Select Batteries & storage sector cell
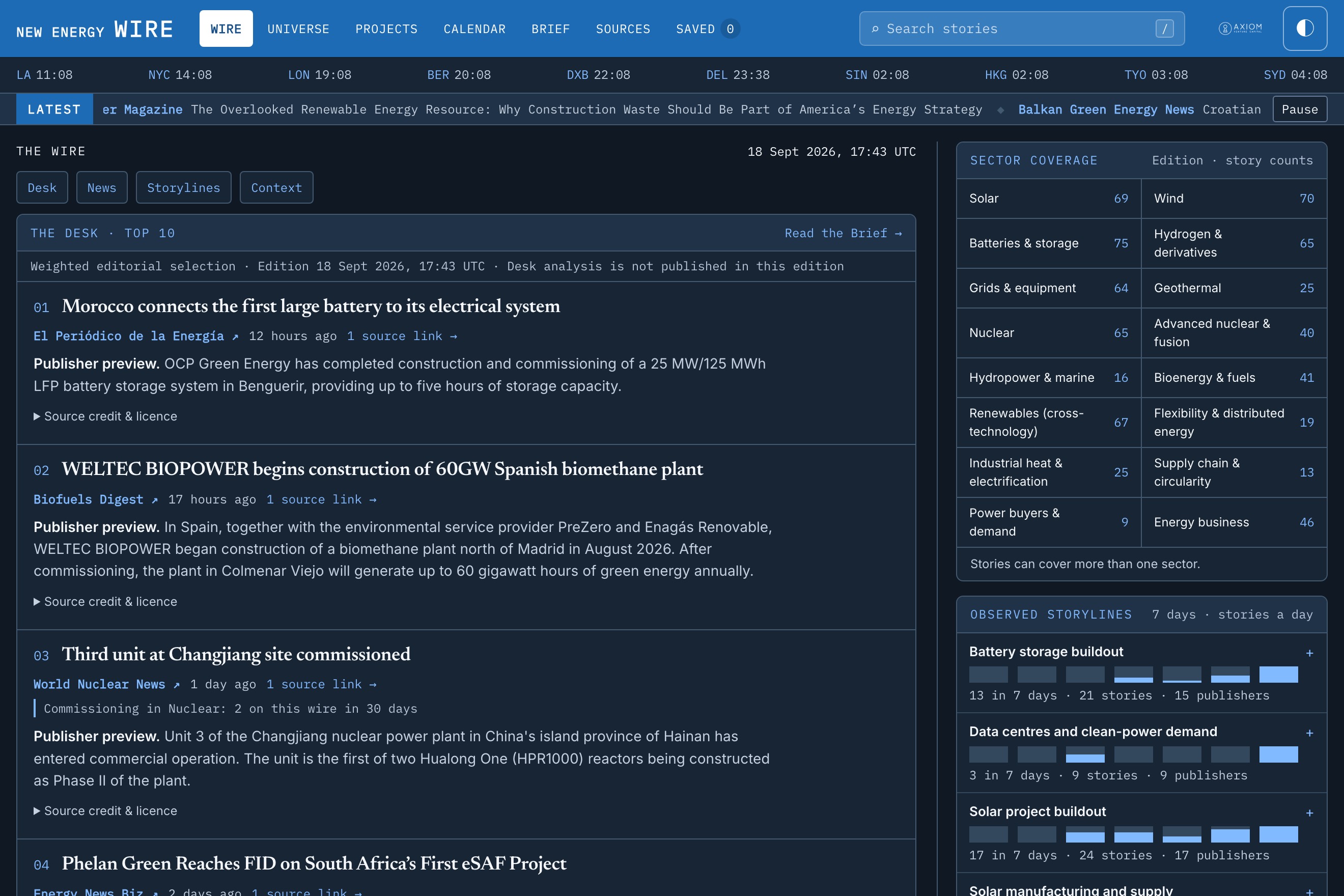 click(1049, 243)
